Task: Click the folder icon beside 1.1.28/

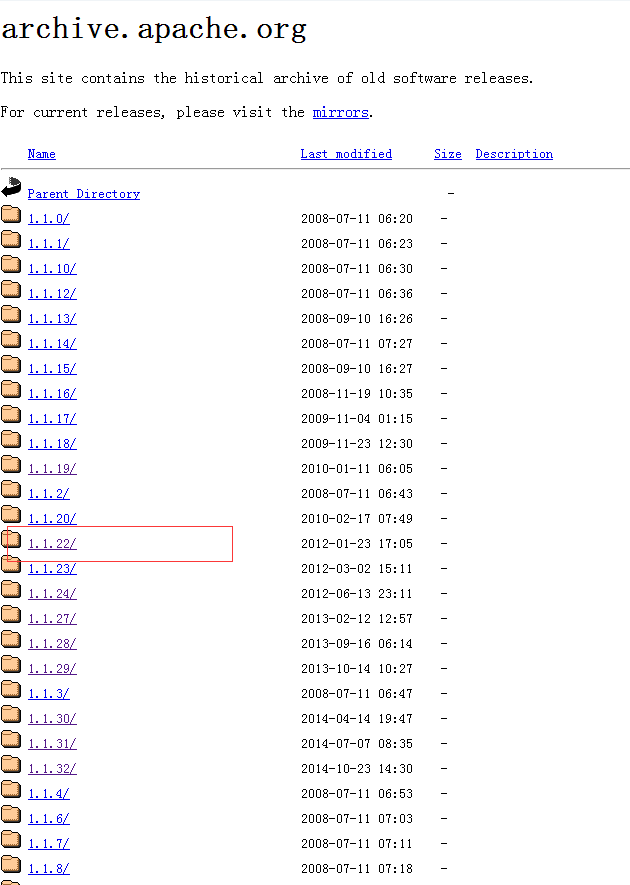Action: point(11,639)
